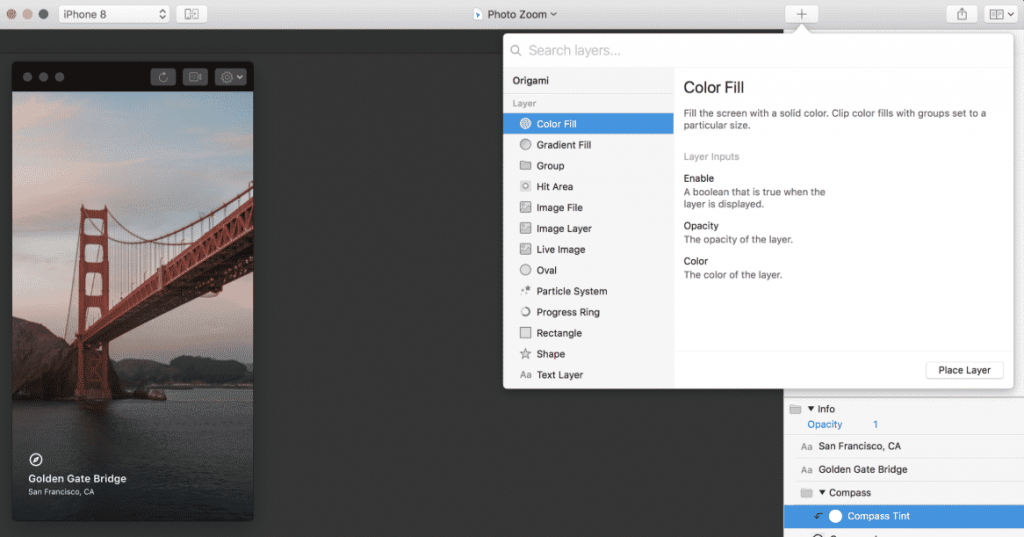Collapse the Compass group disclosure triangle

[822, 493]
